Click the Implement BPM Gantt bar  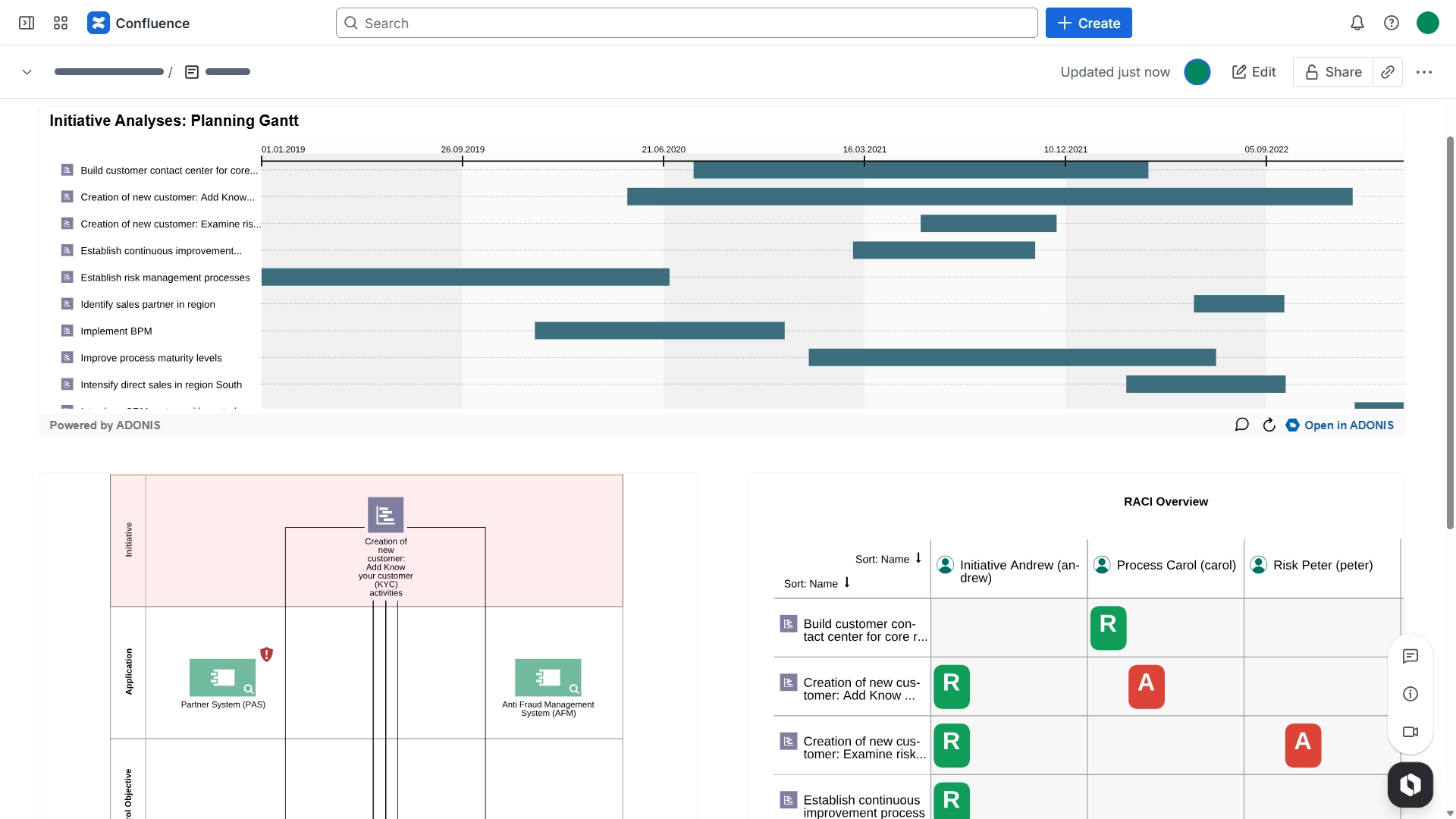(x=659, y=331)
